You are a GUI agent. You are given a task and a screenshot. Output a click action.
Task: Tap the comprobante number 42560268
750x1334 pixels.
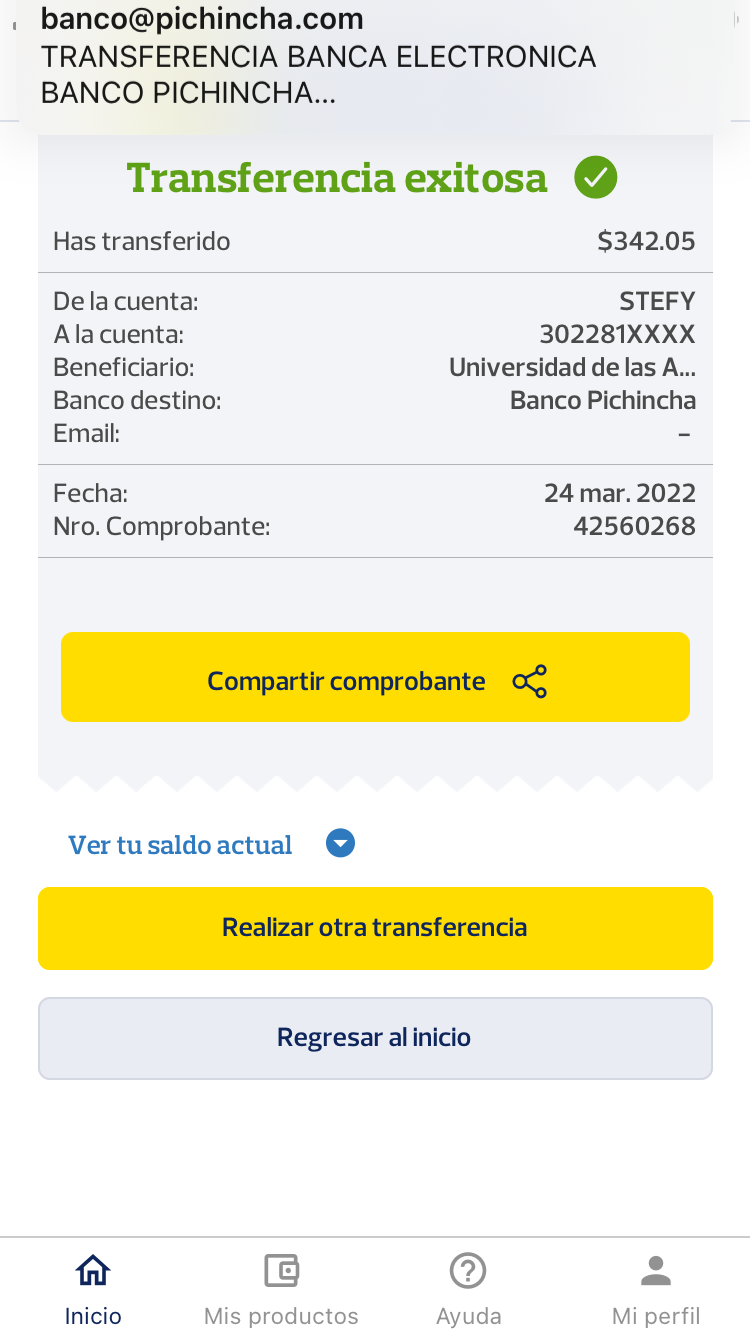pyautogui.click(x=634, y=526)
